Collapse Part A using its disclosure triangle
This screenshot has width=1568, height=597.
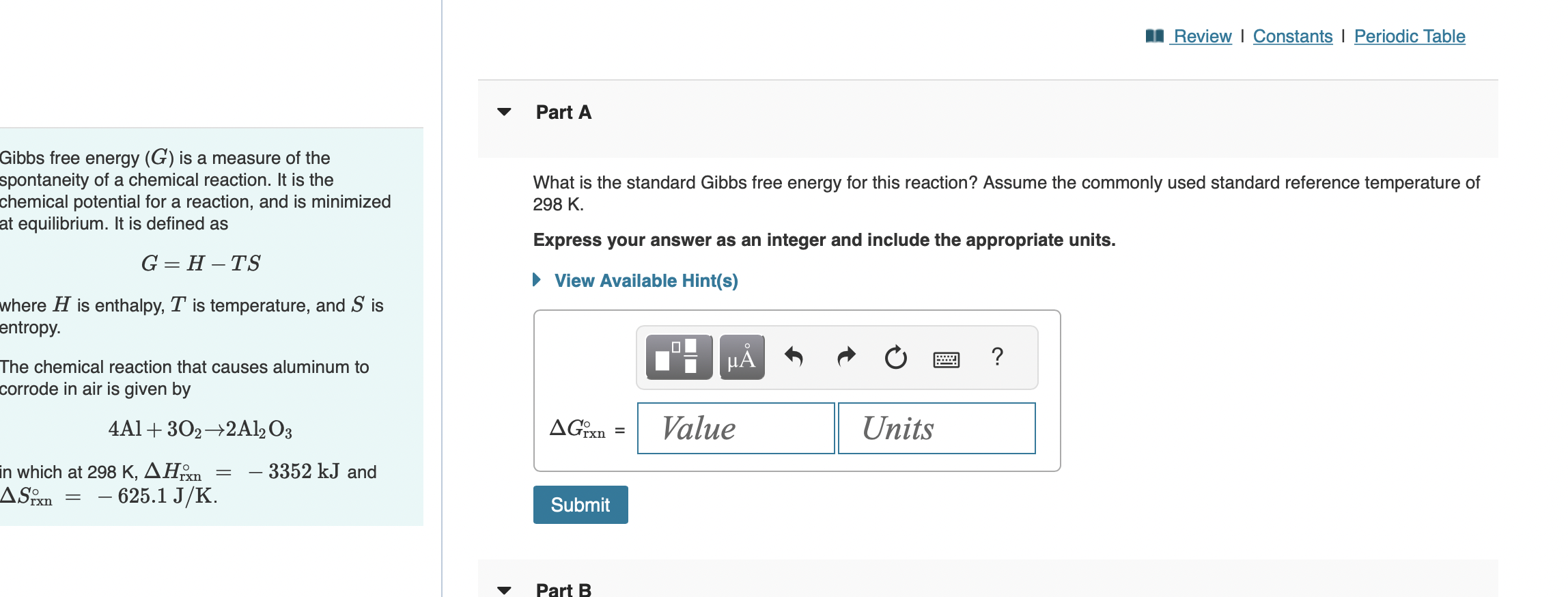point(504,111)
